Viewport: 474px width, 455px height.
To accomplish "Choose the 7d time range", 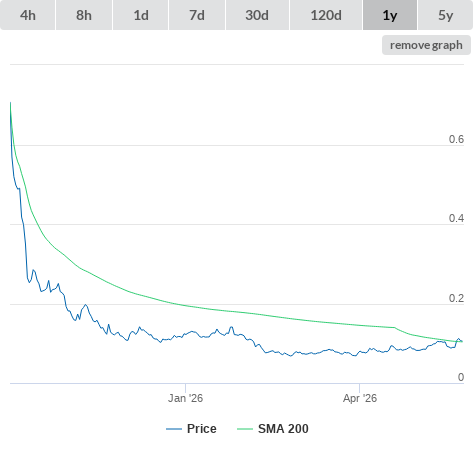I will coord(197,15).
